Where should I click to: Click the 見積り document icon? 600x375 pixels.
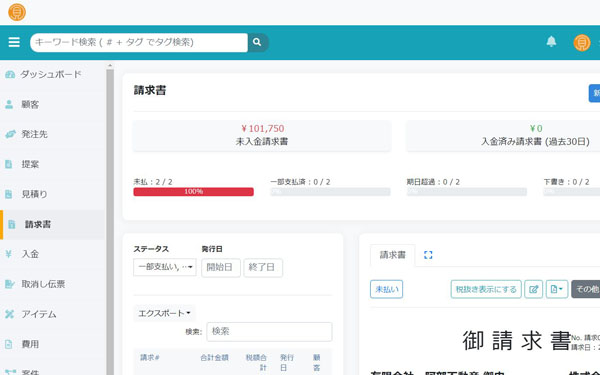8,194
